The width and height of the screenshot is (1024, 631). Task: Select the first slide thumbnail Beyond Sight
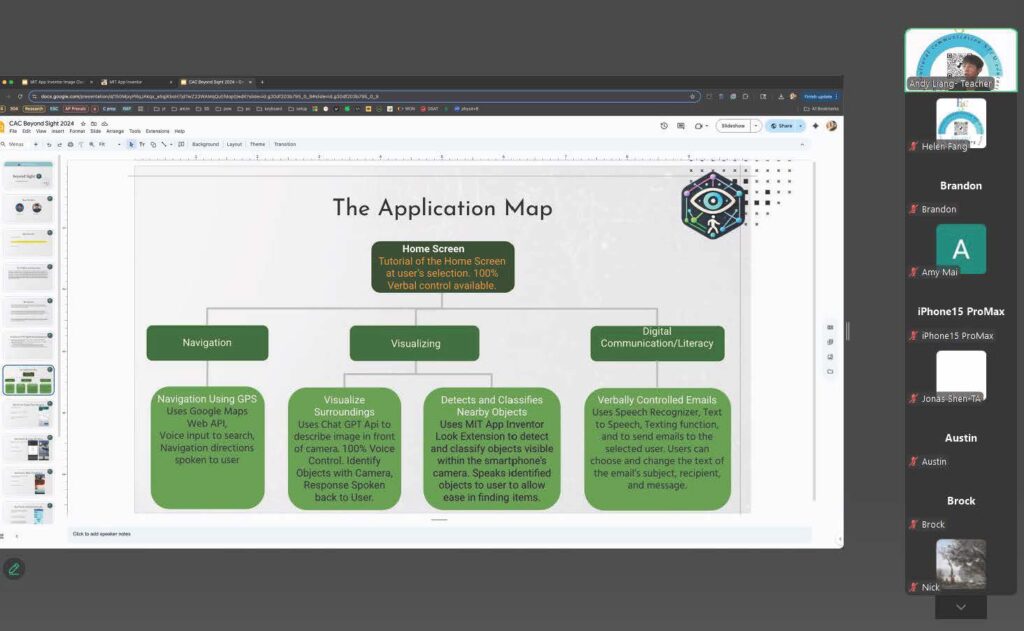point(28,177)
